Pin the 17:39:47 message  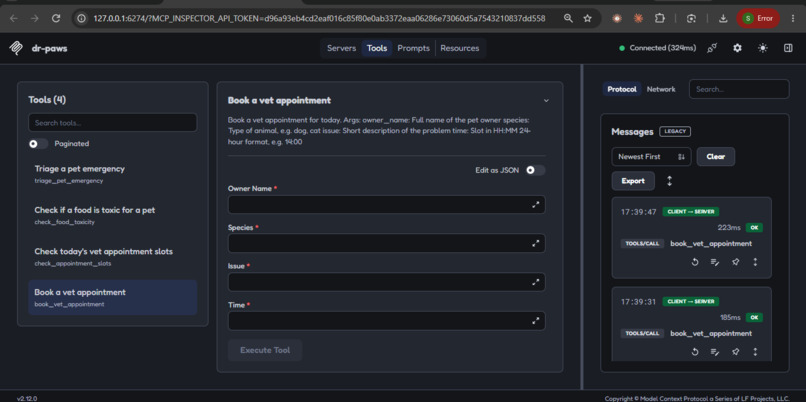click(736, 262)
